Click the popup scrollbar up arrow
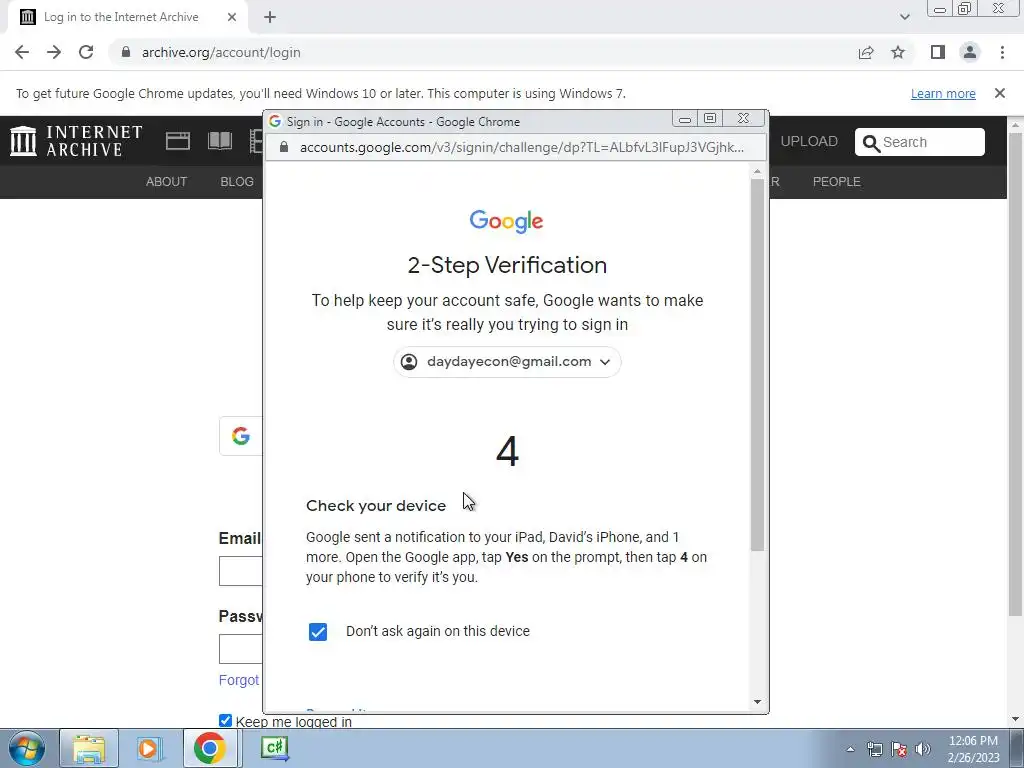 [757, 172]
